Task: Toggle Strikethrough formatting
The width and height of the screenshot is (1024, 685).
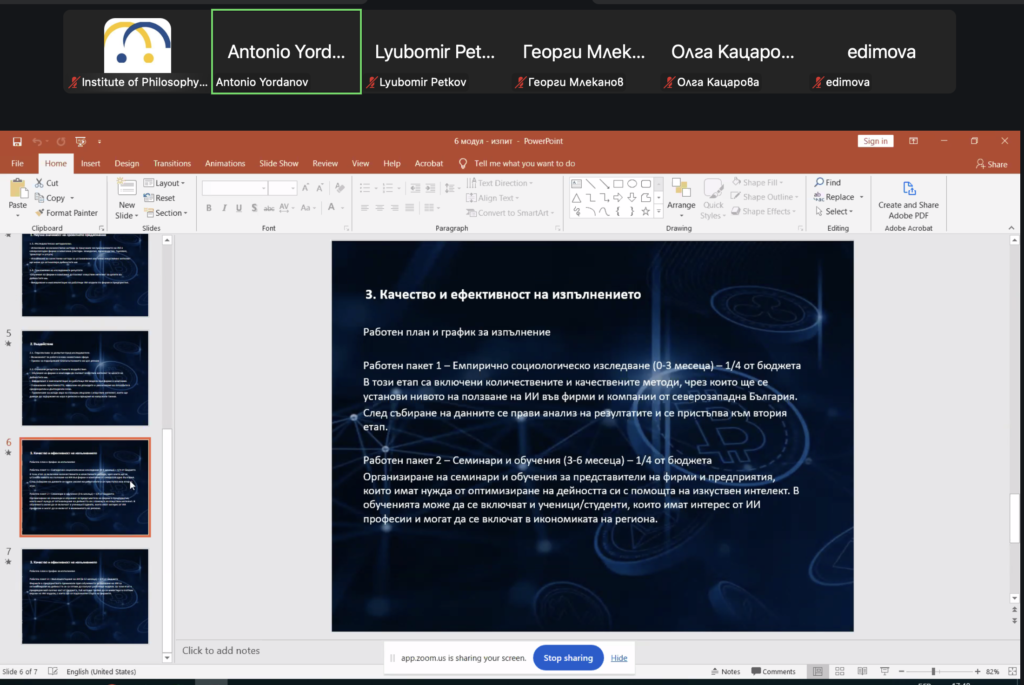Action: click(x=269, y=208)
